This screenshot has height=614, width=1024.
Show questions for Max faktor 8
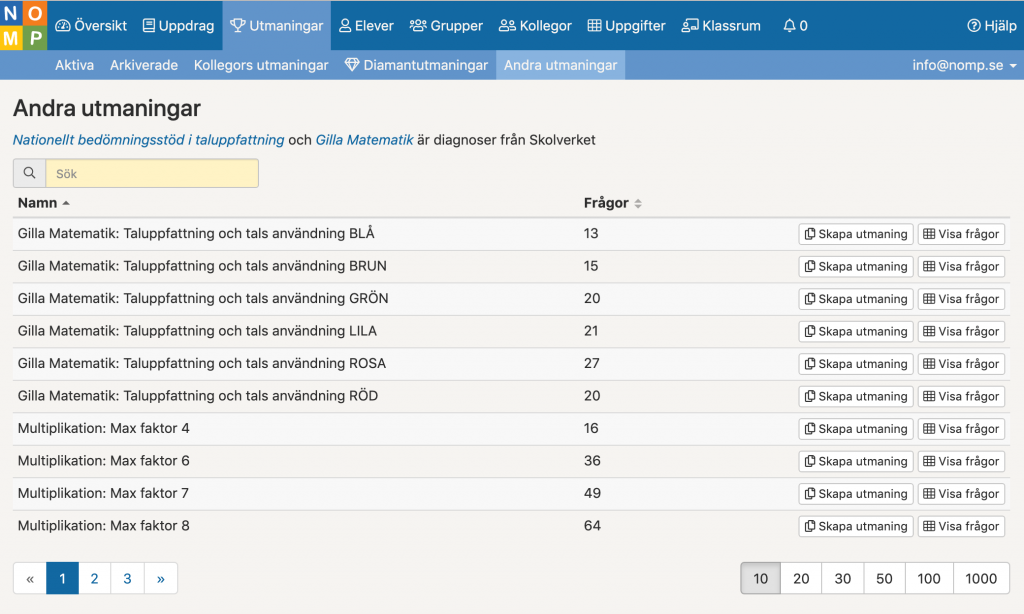point(961,526)
